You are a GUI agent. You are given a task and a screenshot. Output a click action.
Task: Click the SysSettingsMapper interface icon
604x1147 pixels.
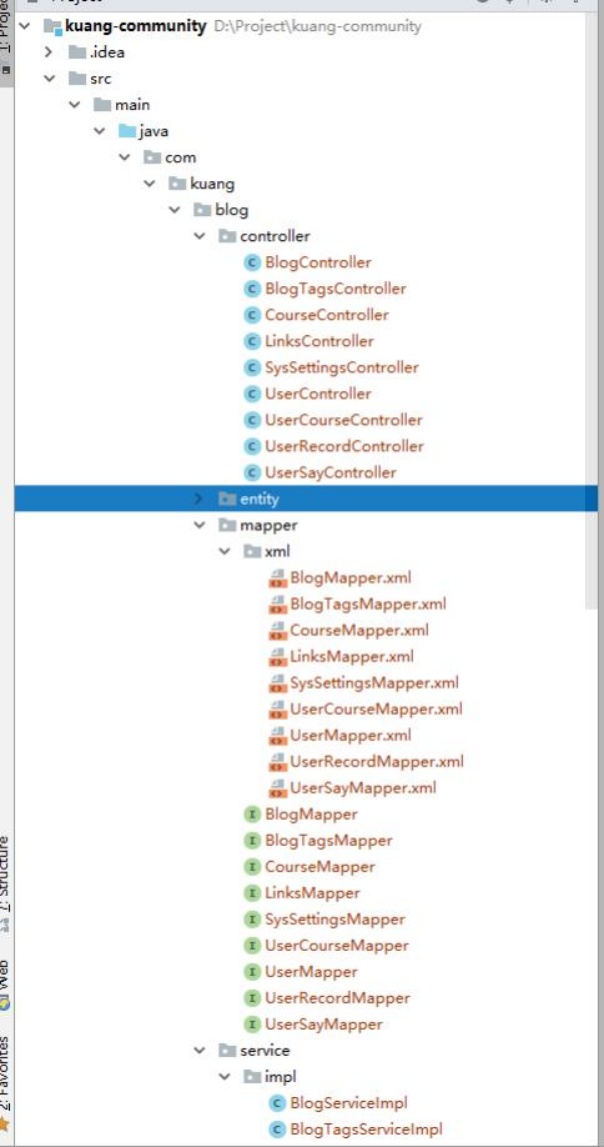252,920
